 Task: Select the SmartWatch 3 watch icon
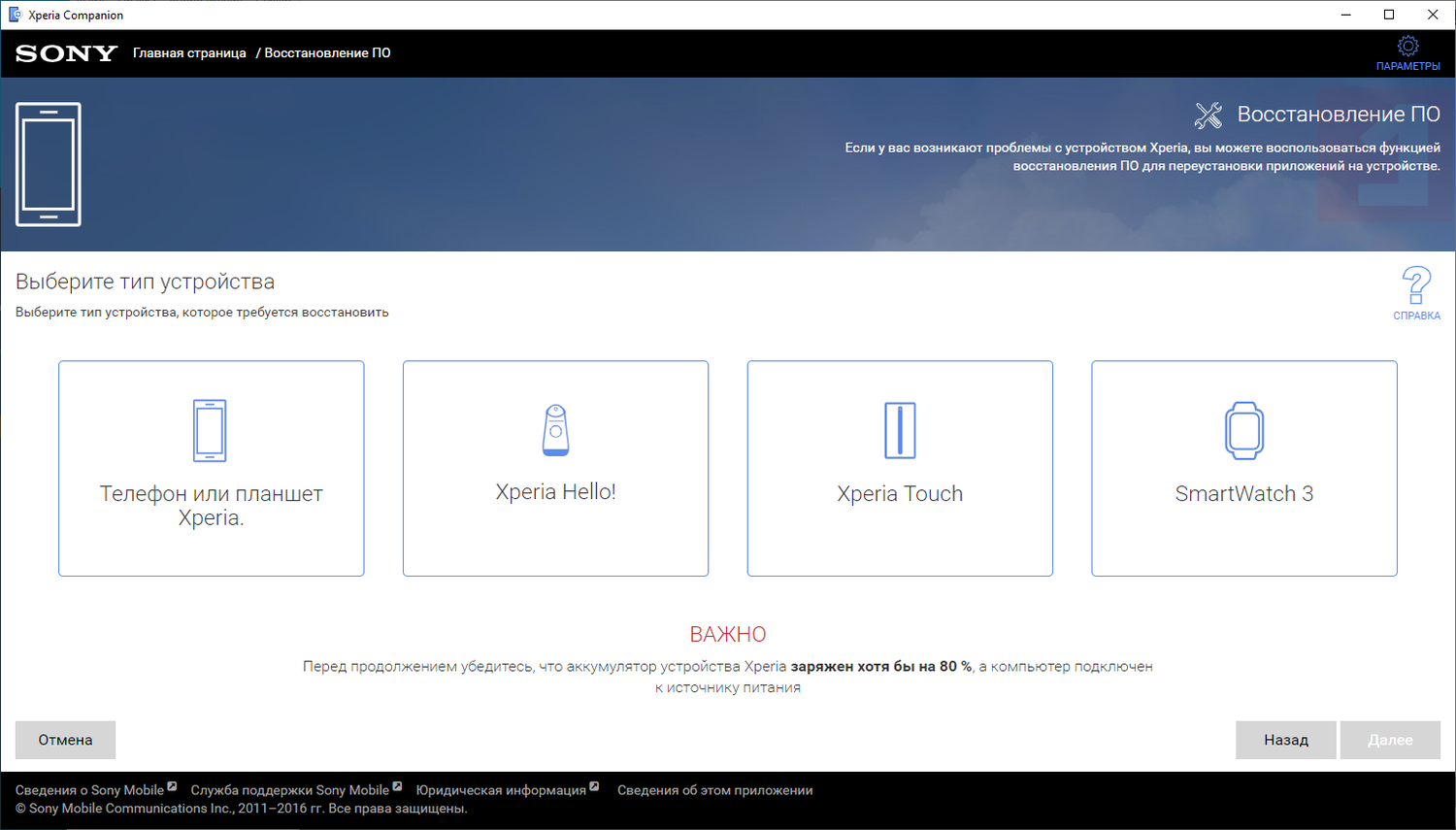pyautogui.click(x=1244, y=430)
